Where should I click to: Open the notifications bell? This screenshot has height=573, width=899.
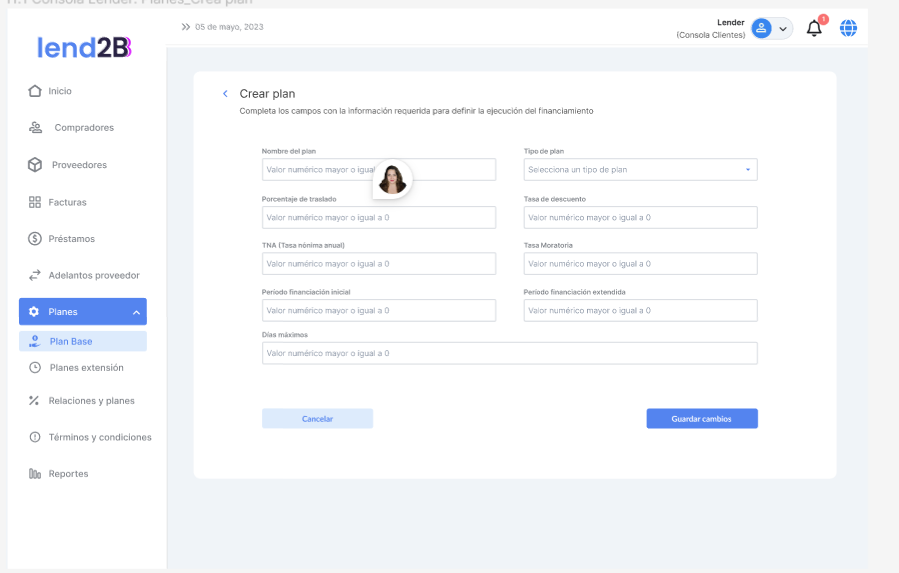coord(814,29)
